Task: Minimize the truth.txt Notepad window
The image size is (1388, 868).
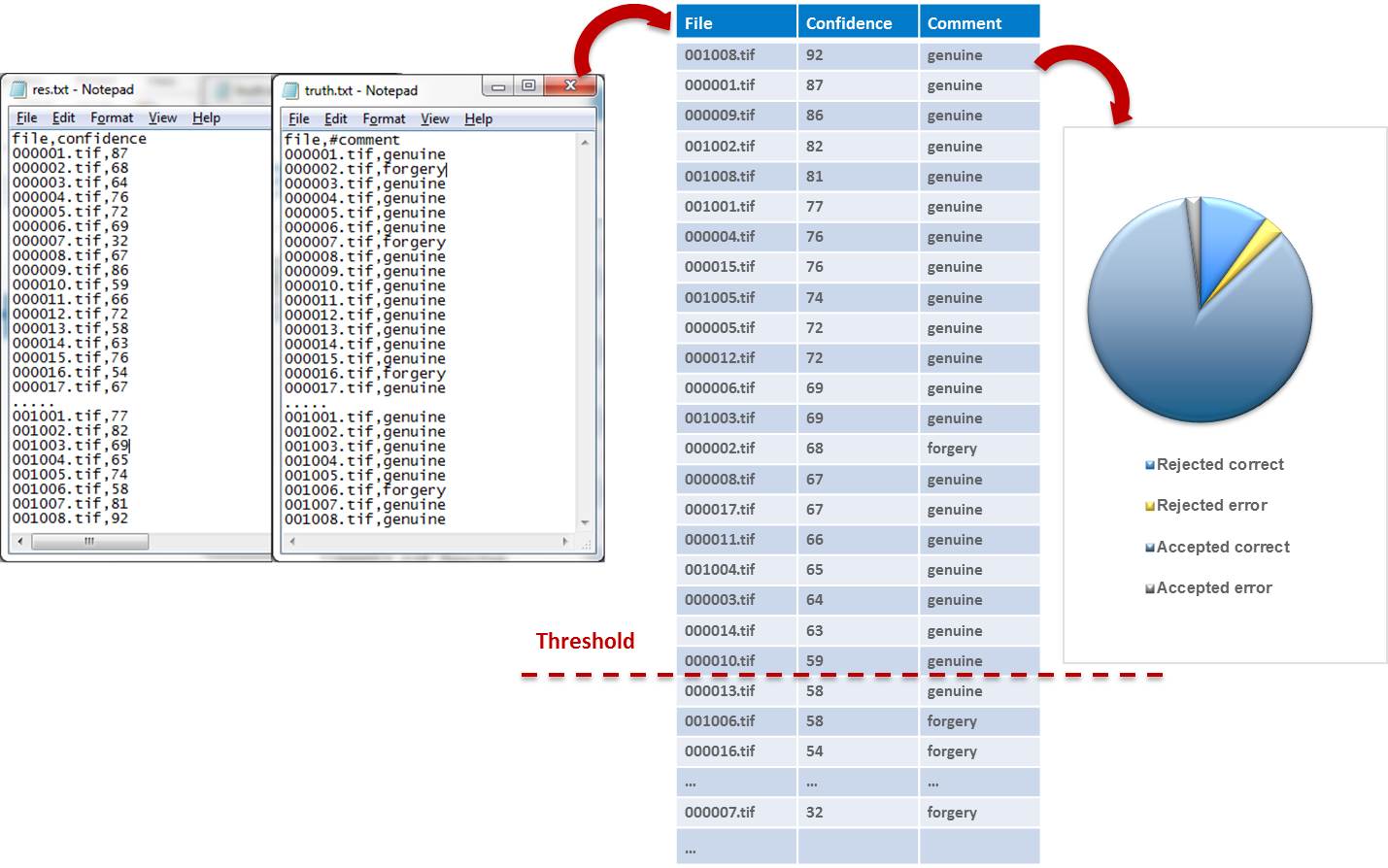Action: coord(498,86)
